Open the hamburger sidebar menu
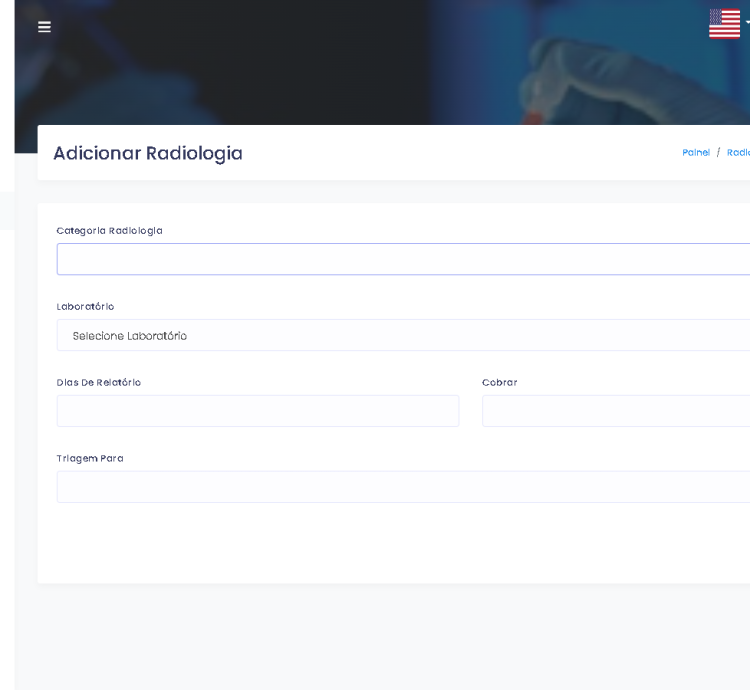The image size is (750, 690). point(44,27)
